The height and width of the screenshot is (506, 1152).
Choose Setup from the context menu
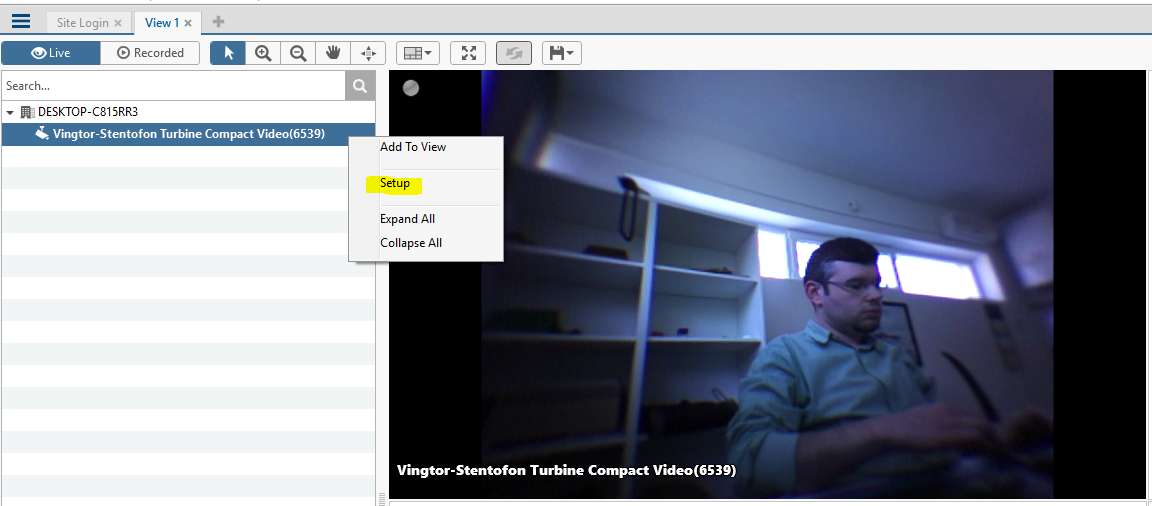tap(395, 184)
